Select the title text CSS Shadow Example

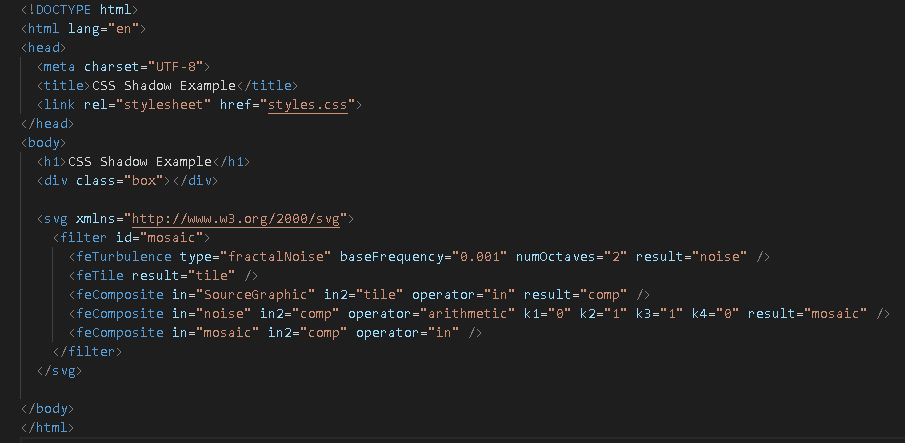164,86
